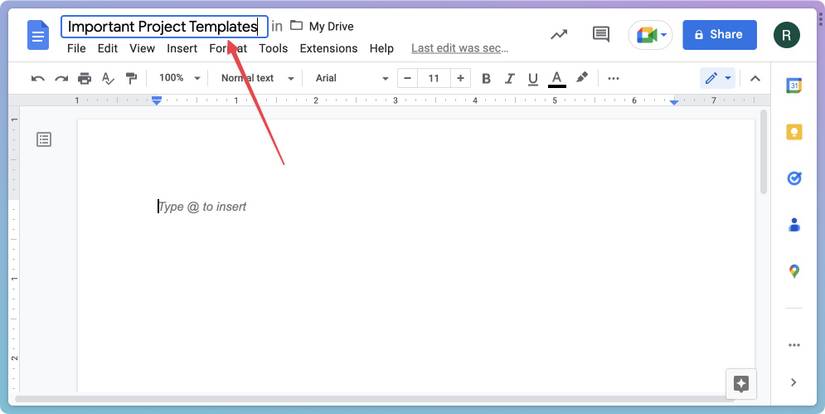Screen dimensions: 825x414
Task: Collapse the side panel with arrow
Action: [794, 382]
